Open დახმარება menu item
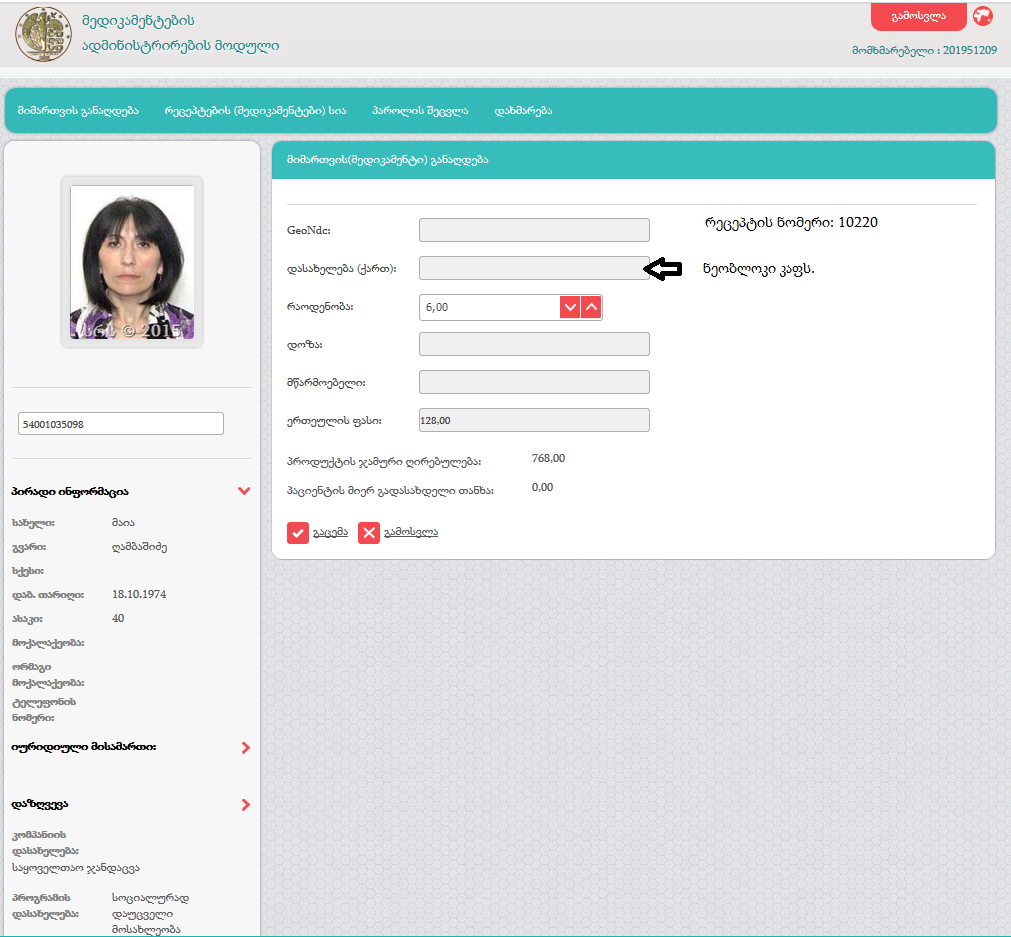Viewport: 1011px width, 937px height. pos(523,111)
